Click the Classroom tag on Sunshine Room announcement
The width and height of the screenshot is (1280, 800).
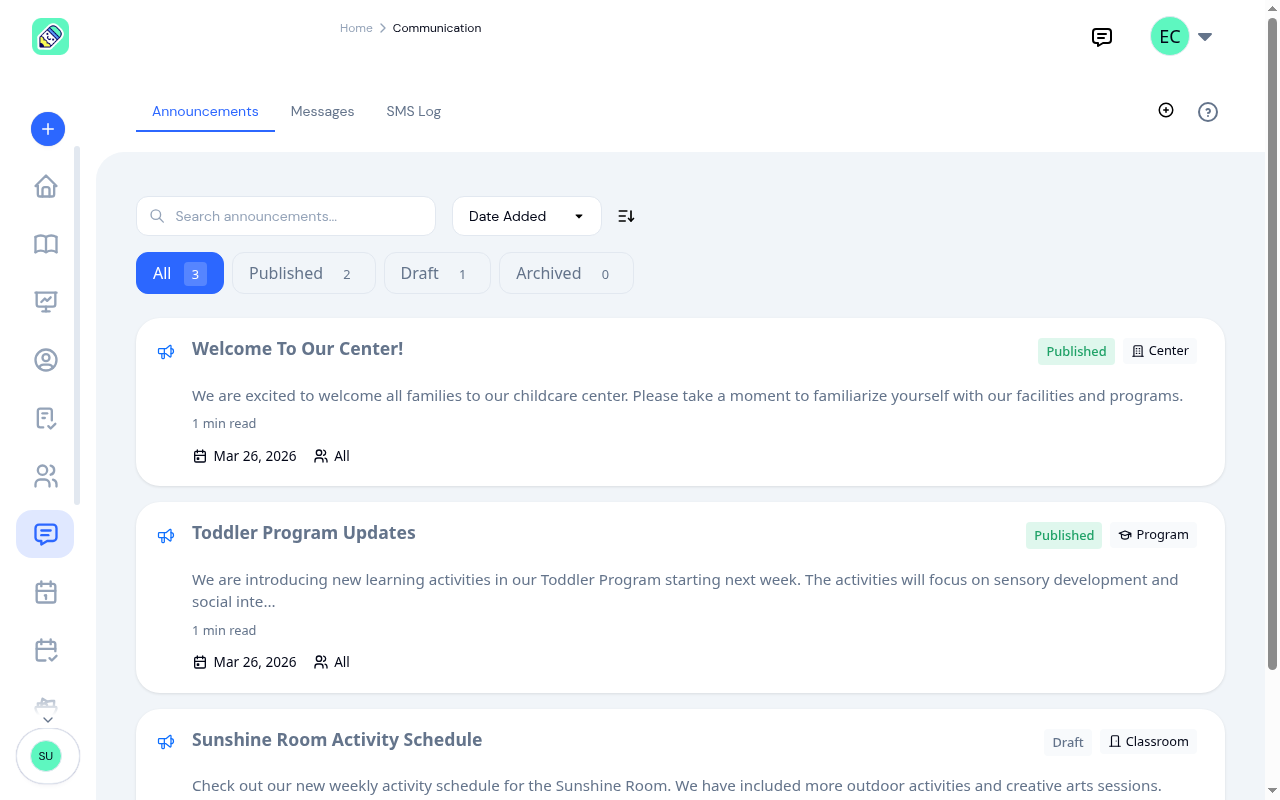click(1148, 742)
